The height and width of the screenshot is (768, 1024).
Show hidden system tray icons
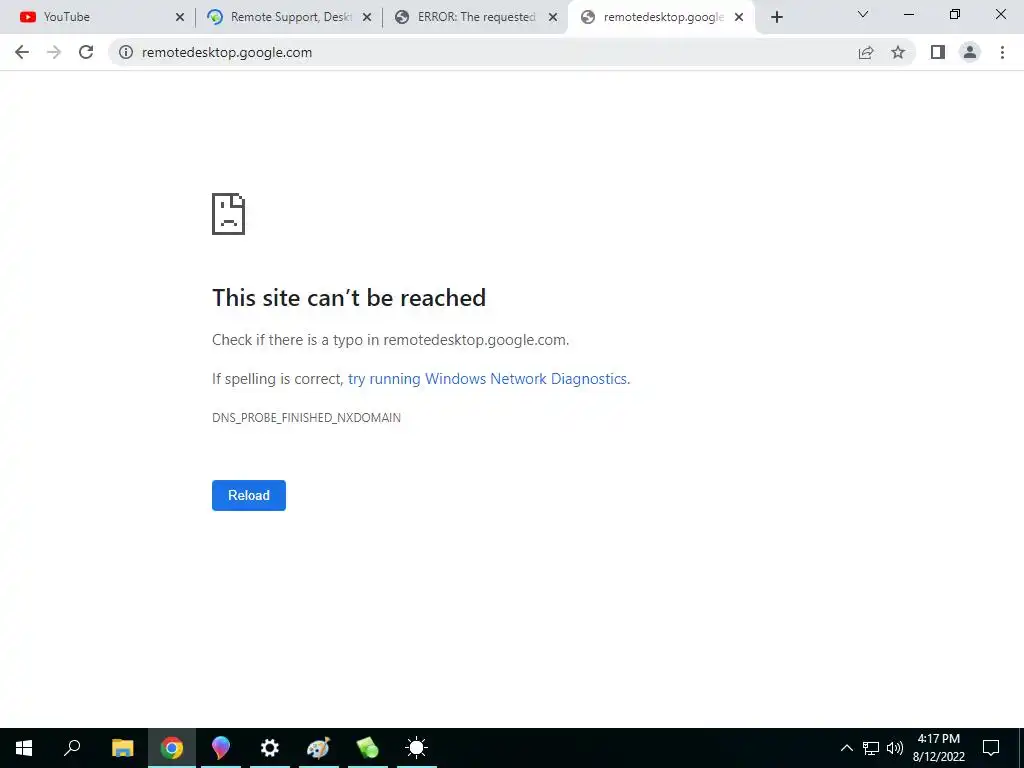coord(846,748)
